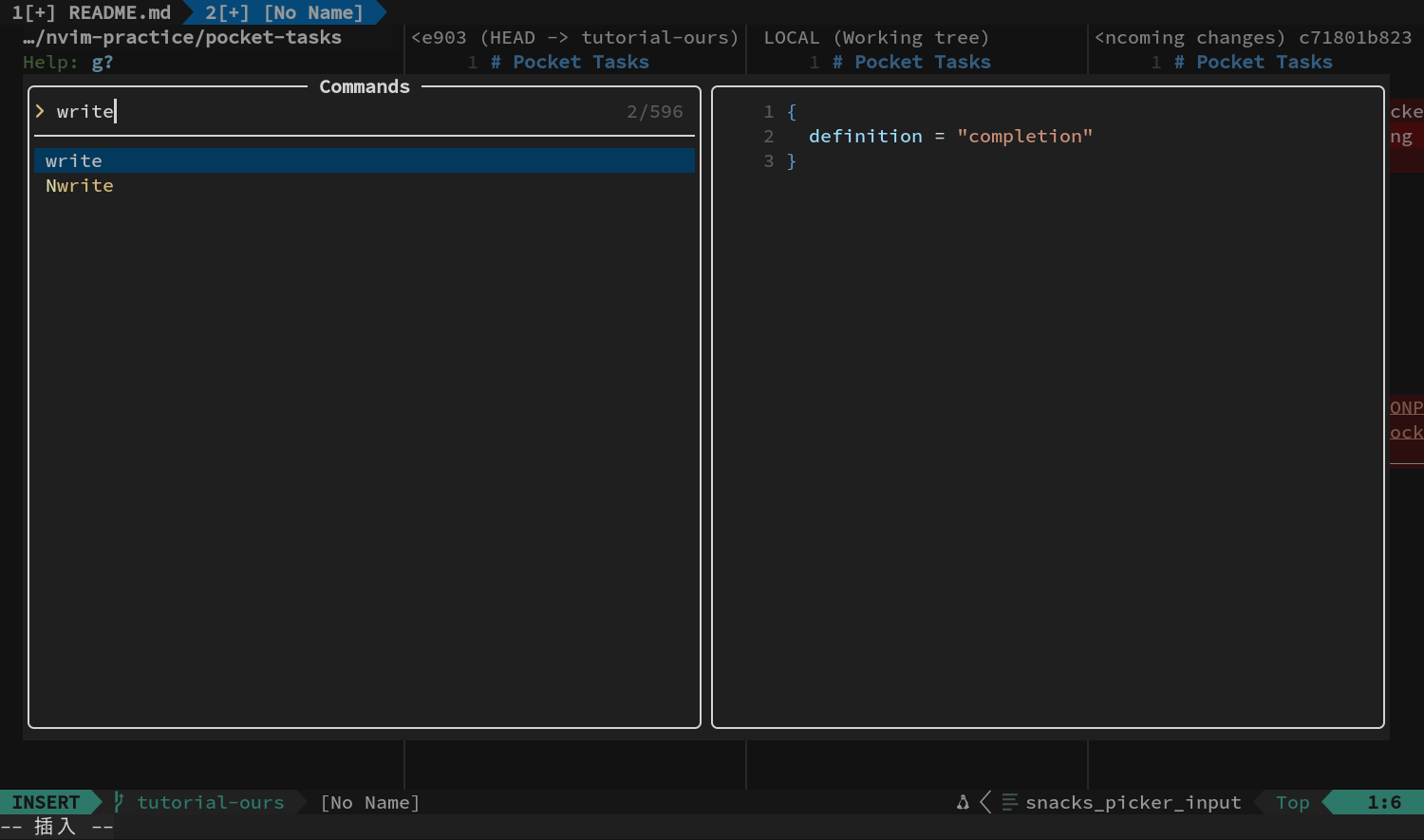Viewport: 1424px width, 840px height.
Task: Switch to the README.md buffer tab
Action: pyautogui.click(x=91, y=12)
